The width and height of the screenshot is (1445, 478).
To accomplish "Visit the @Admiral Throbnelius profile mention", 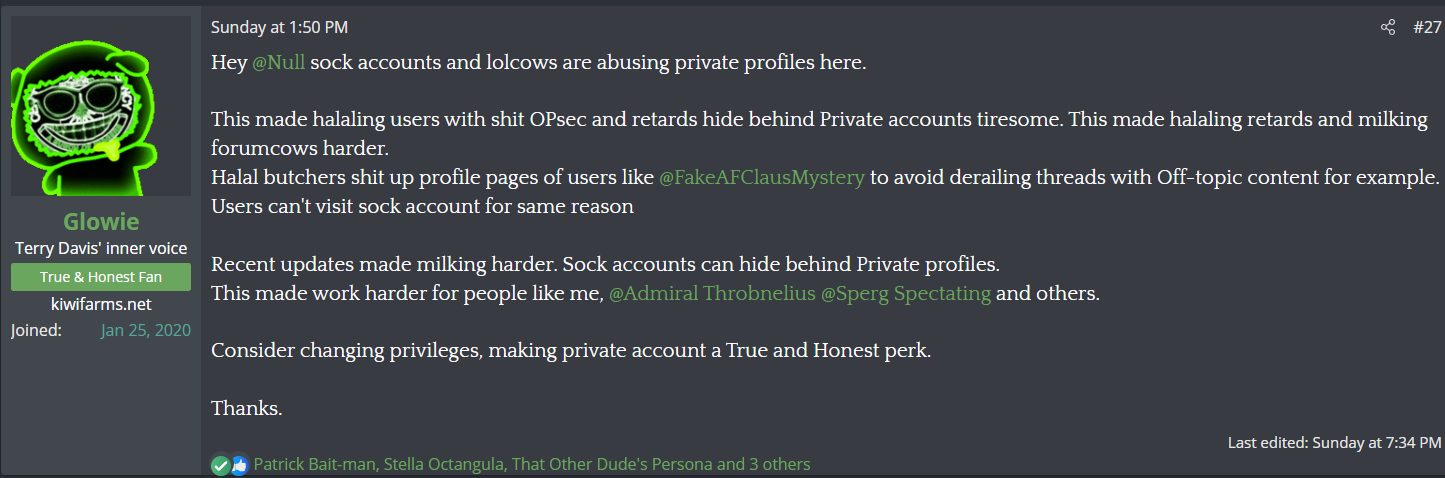I will click(711, 294).
